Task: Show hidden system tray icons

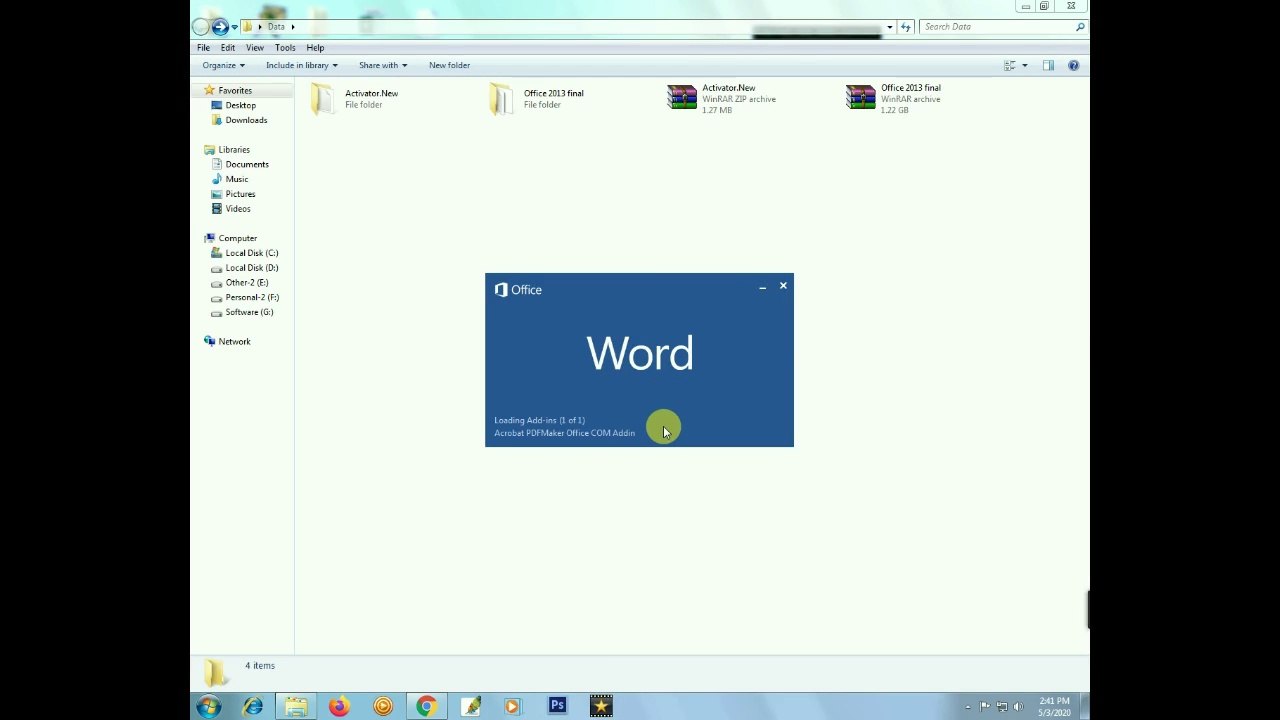Action: click(967, 707)
